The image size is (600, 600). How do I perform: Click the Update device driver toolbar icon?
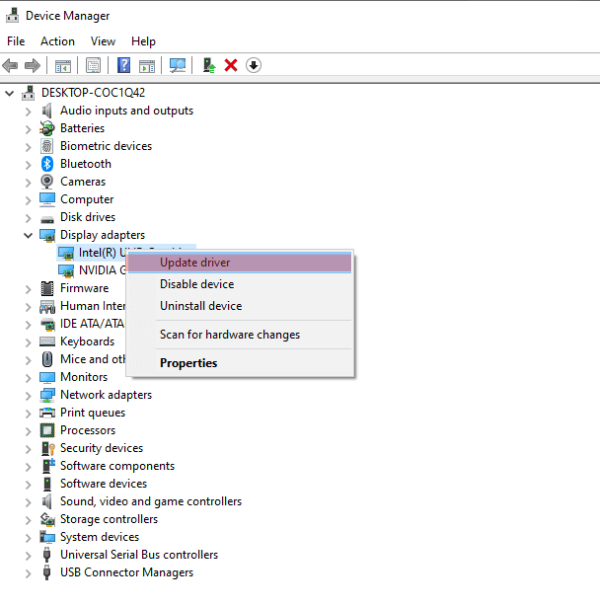209,65
